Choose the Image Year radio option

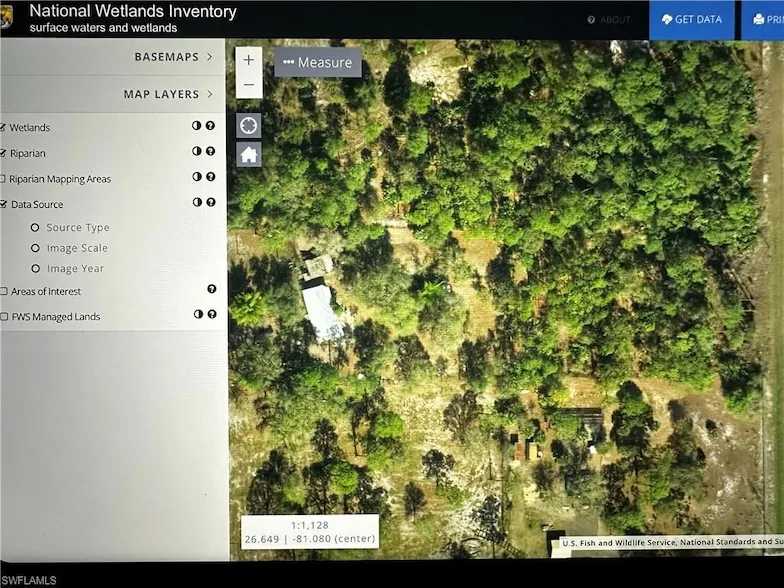click(x=35, y=269)
